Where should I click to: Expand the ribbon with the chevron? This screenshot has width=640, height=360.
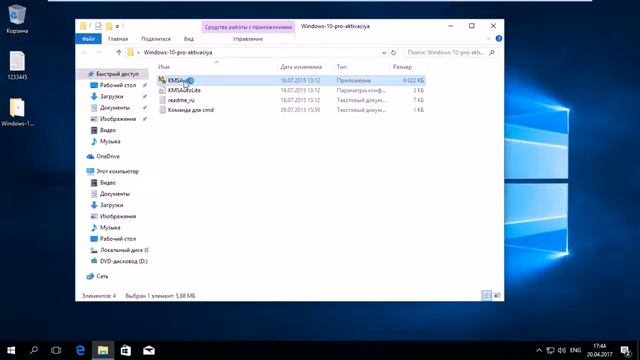click(489, 39)
